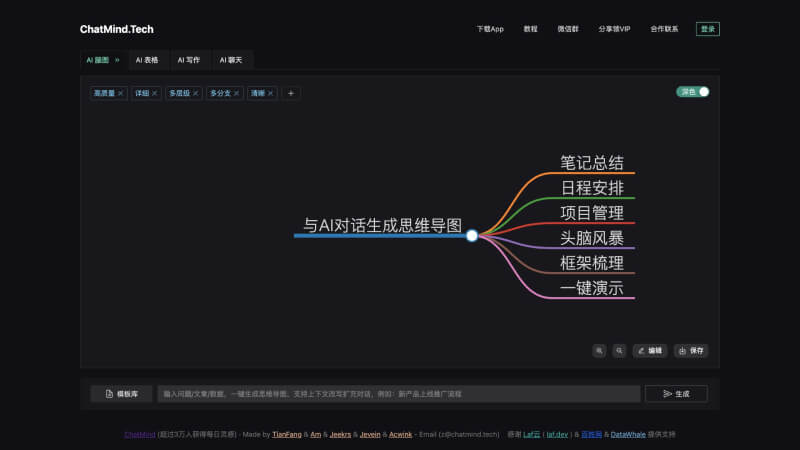Save the mind map with 保存
Viewport: 800px width, 450px height.
pyautogui.click(x=691, y=351)
